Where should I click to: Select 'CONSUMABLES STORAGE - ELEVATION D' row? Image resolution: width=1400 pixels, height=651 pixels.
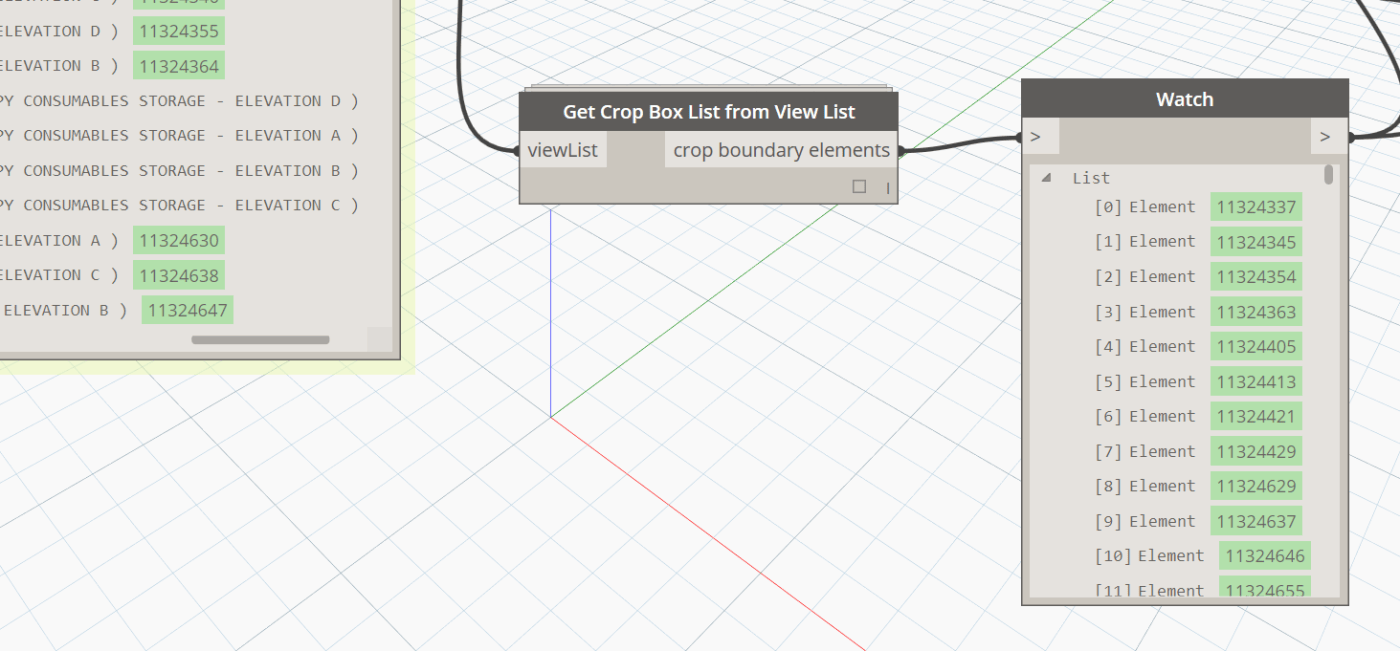pos(180,101)
